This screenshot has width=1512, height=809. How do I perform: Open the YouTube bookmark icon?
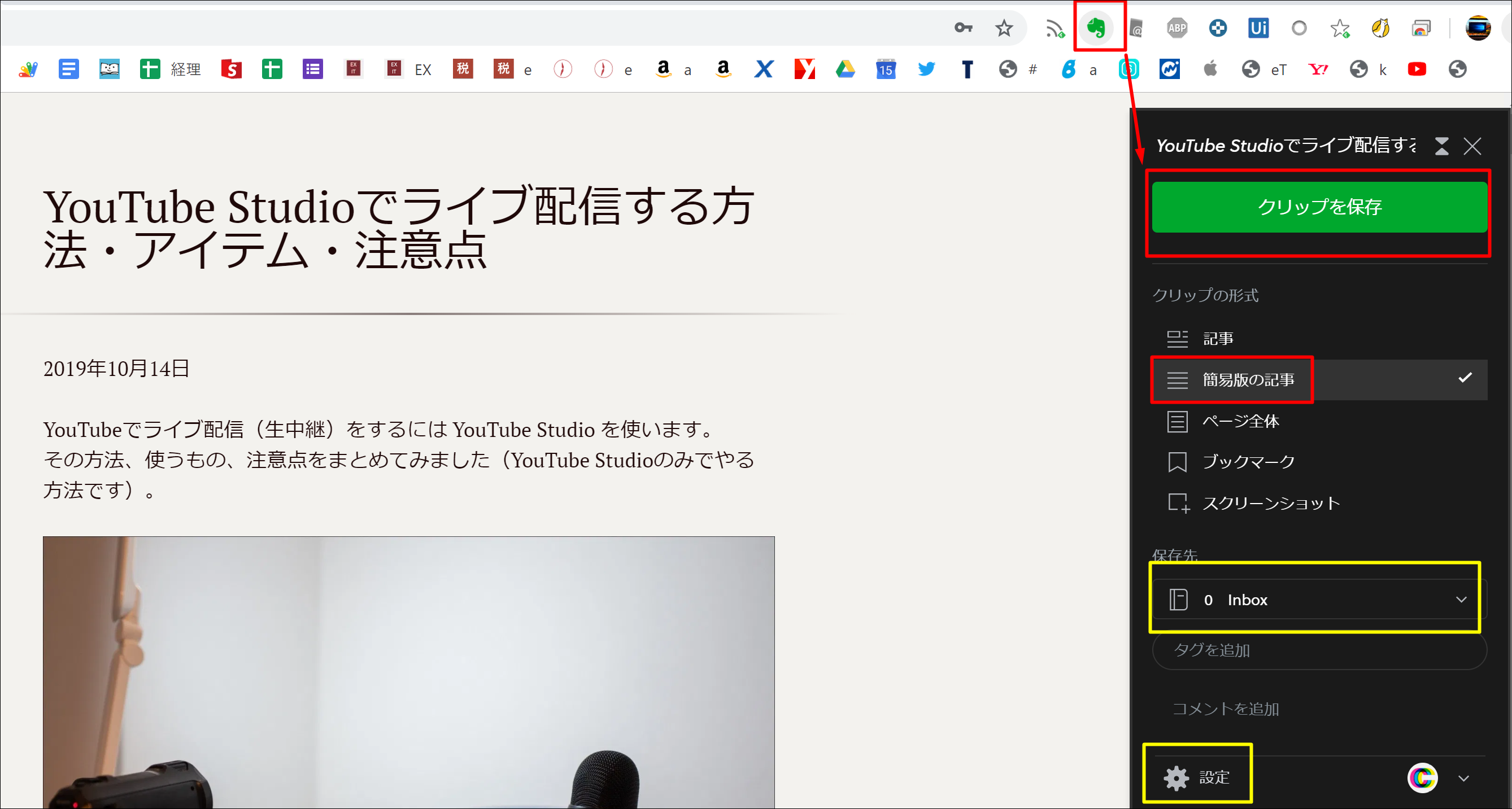[x=1417, y=69]
